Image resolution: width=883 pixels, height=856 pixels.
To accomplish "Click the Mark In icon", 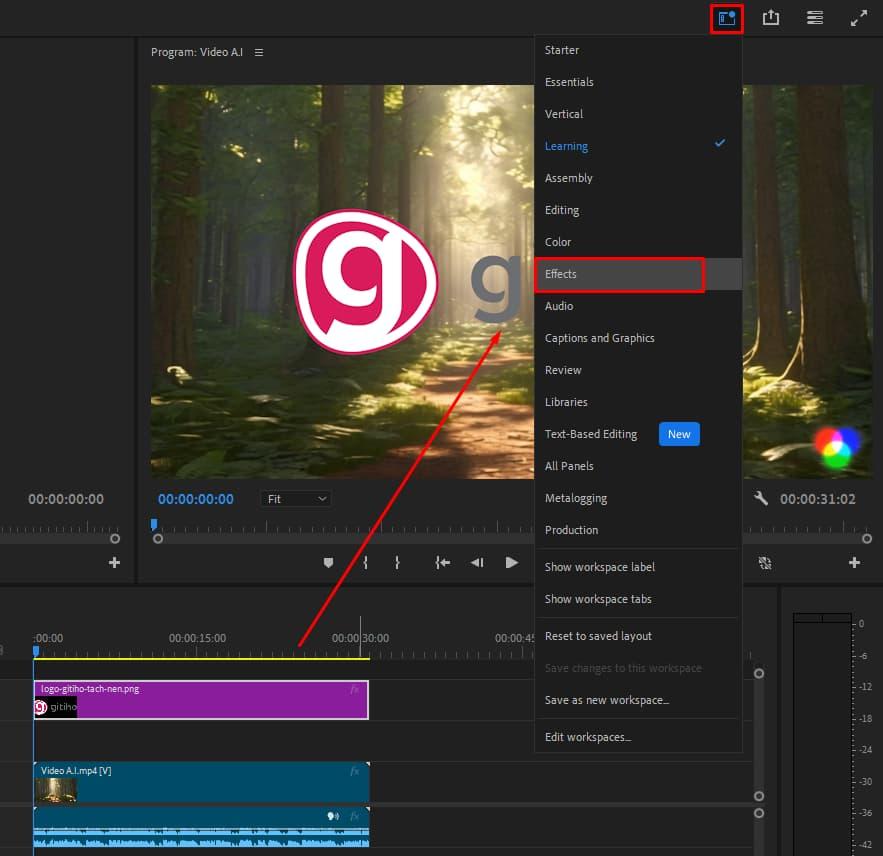I will [x=364, y=563].
